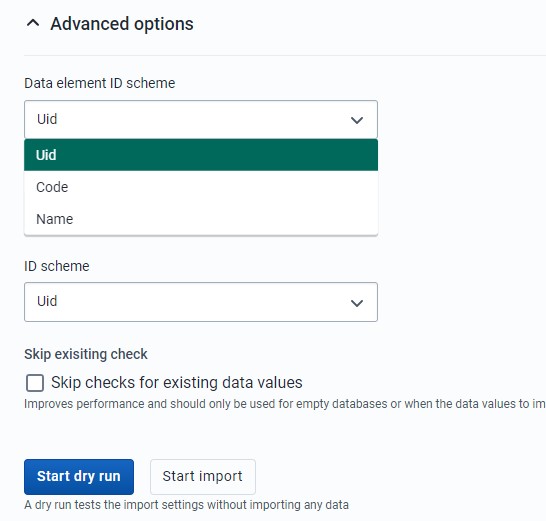546x521 pixels.
Task: Click the Uid value in ID scheme field
Action: [47, 301]
